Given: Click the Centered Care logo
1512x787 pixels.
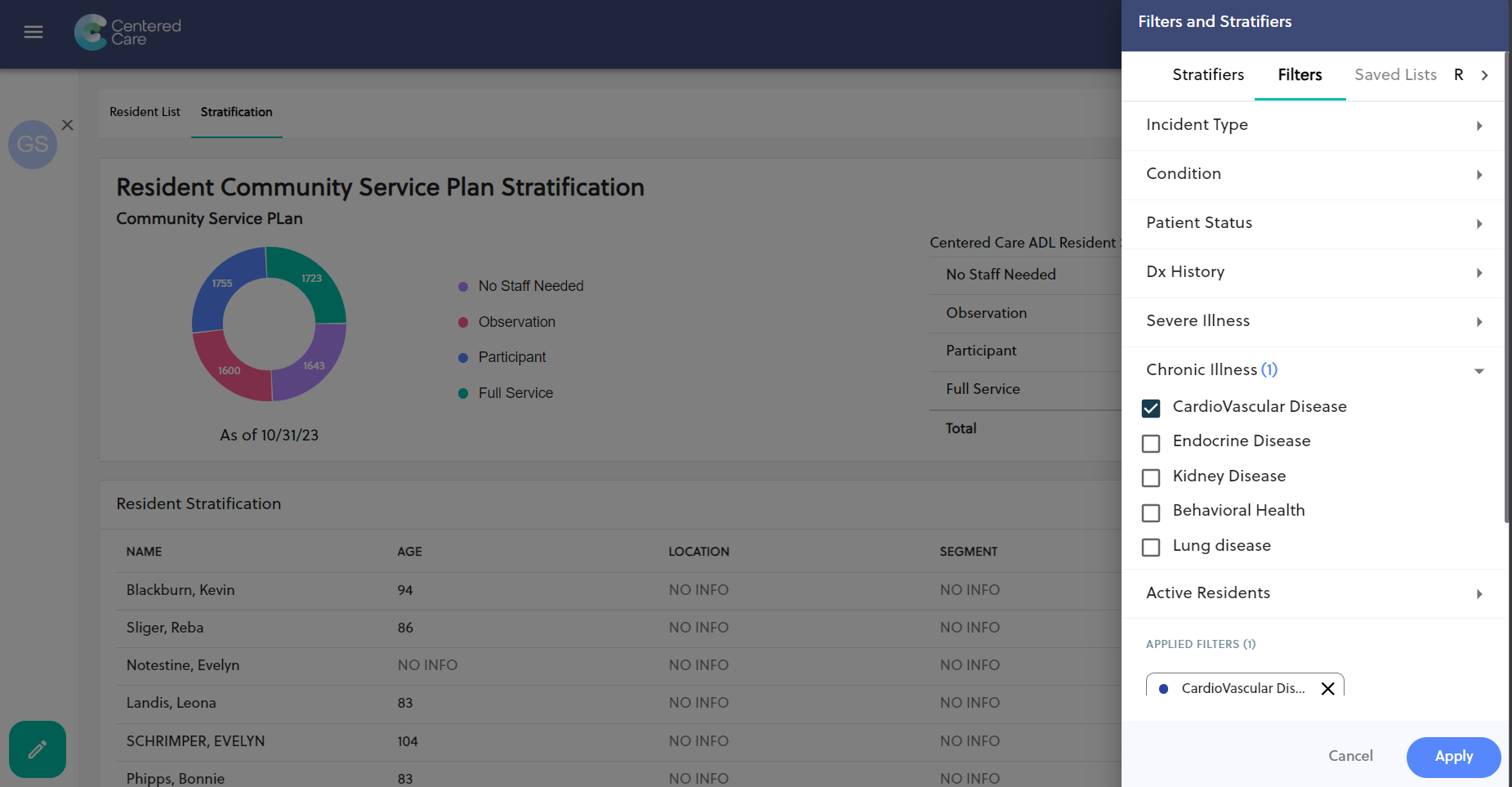Looking at the screenshot, I should [x=128, y=32].
